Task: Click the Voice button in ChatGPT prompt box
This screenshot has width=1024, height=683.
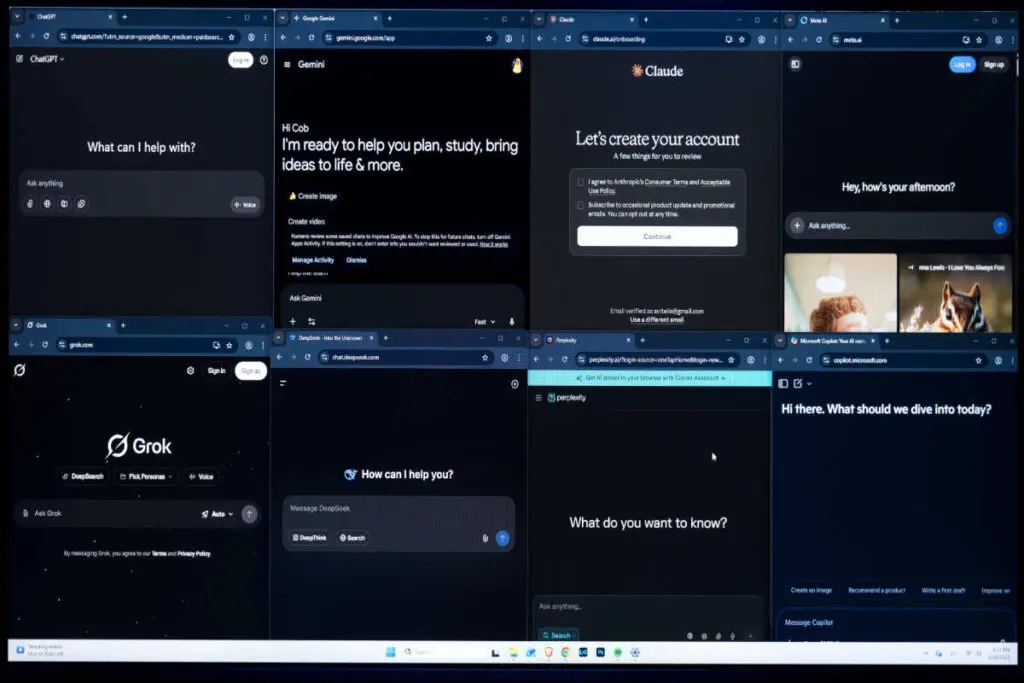Action: click(246, 204)
